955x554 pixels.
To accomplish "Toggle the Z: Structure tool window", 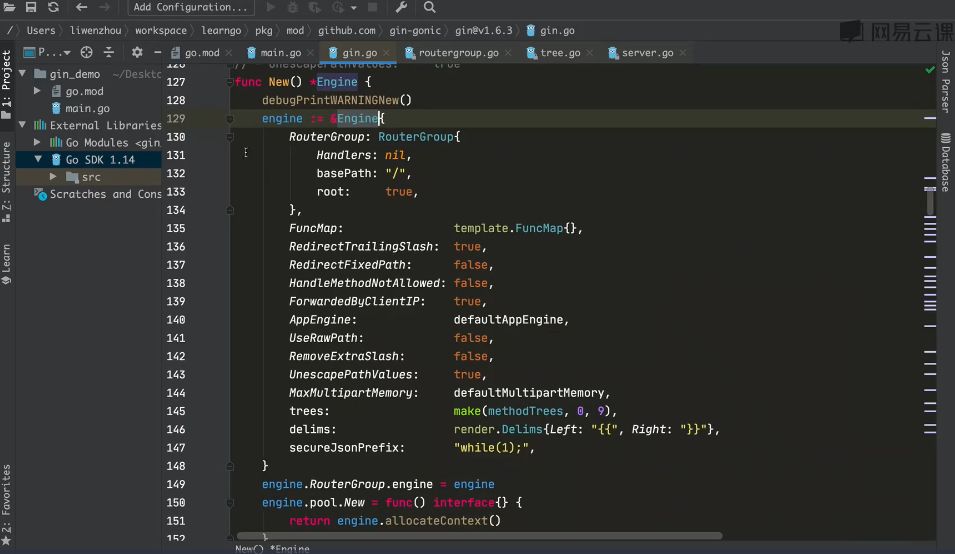I will point(7,181).
